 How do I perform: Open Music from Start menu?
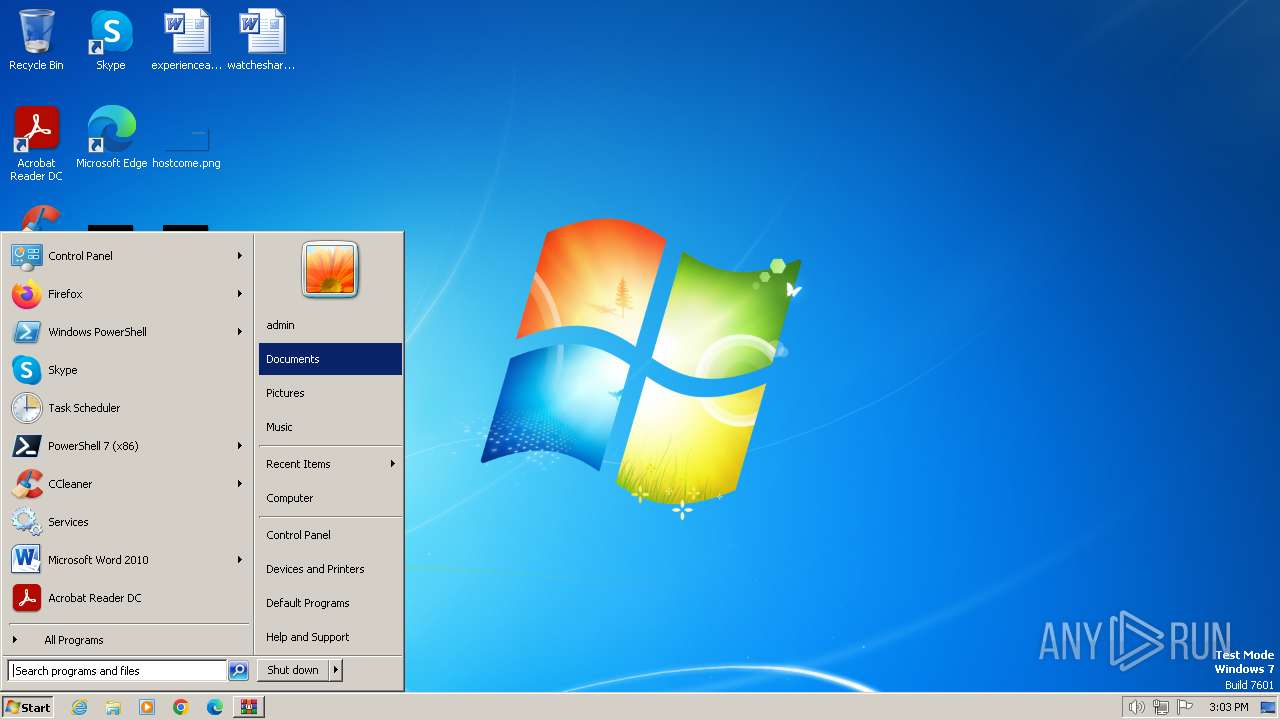click(x=330, y=427)
